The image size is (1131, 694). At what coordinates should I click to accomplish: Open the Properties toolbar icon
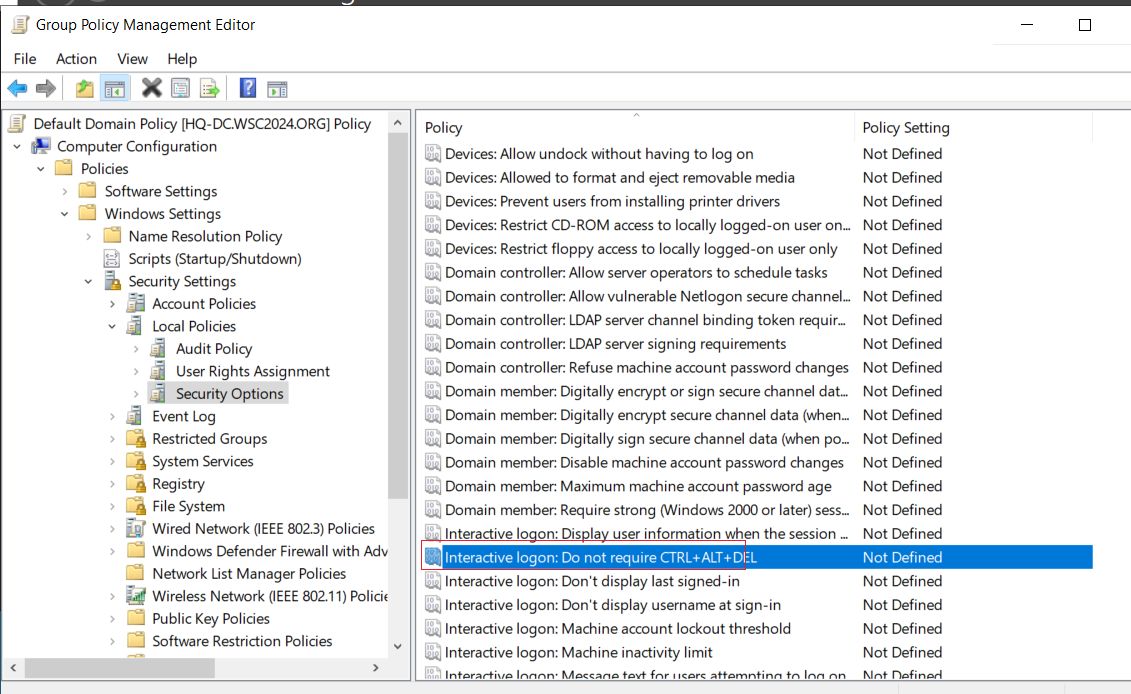180,89
